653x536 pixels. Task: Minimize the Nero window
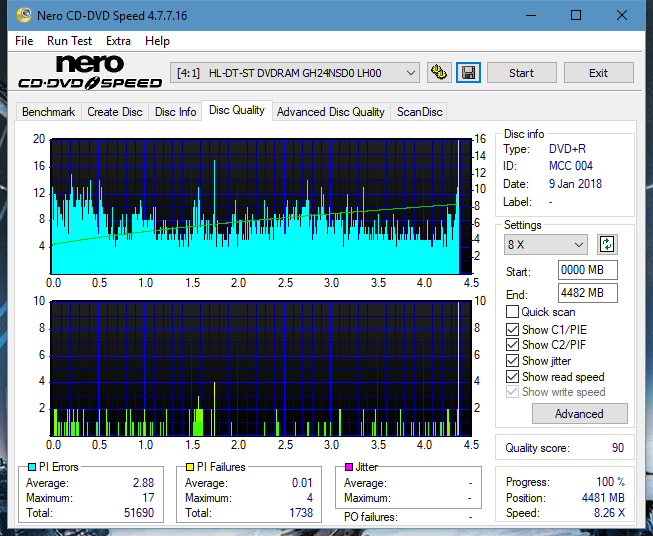(531, 15)
